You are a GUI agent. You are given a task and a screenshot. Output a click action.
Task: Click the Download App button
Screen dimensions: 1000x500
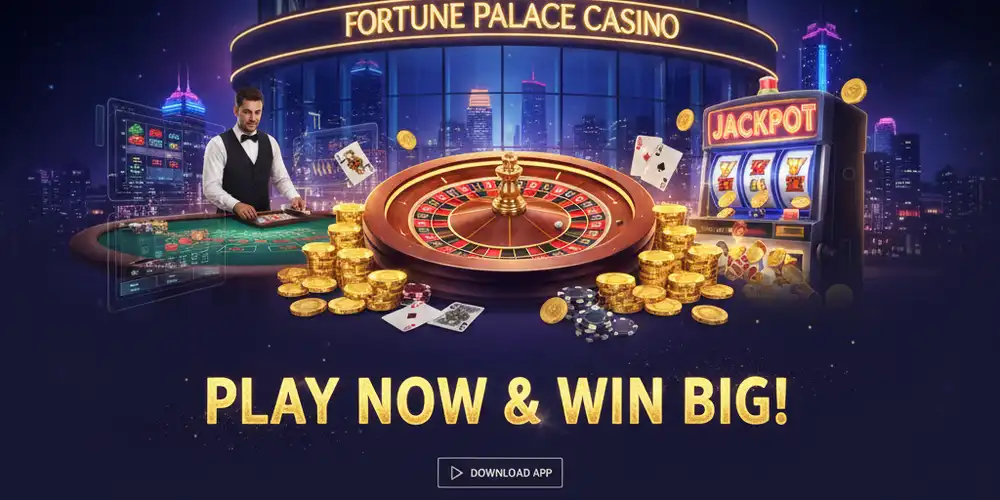(x=500, y=473)
